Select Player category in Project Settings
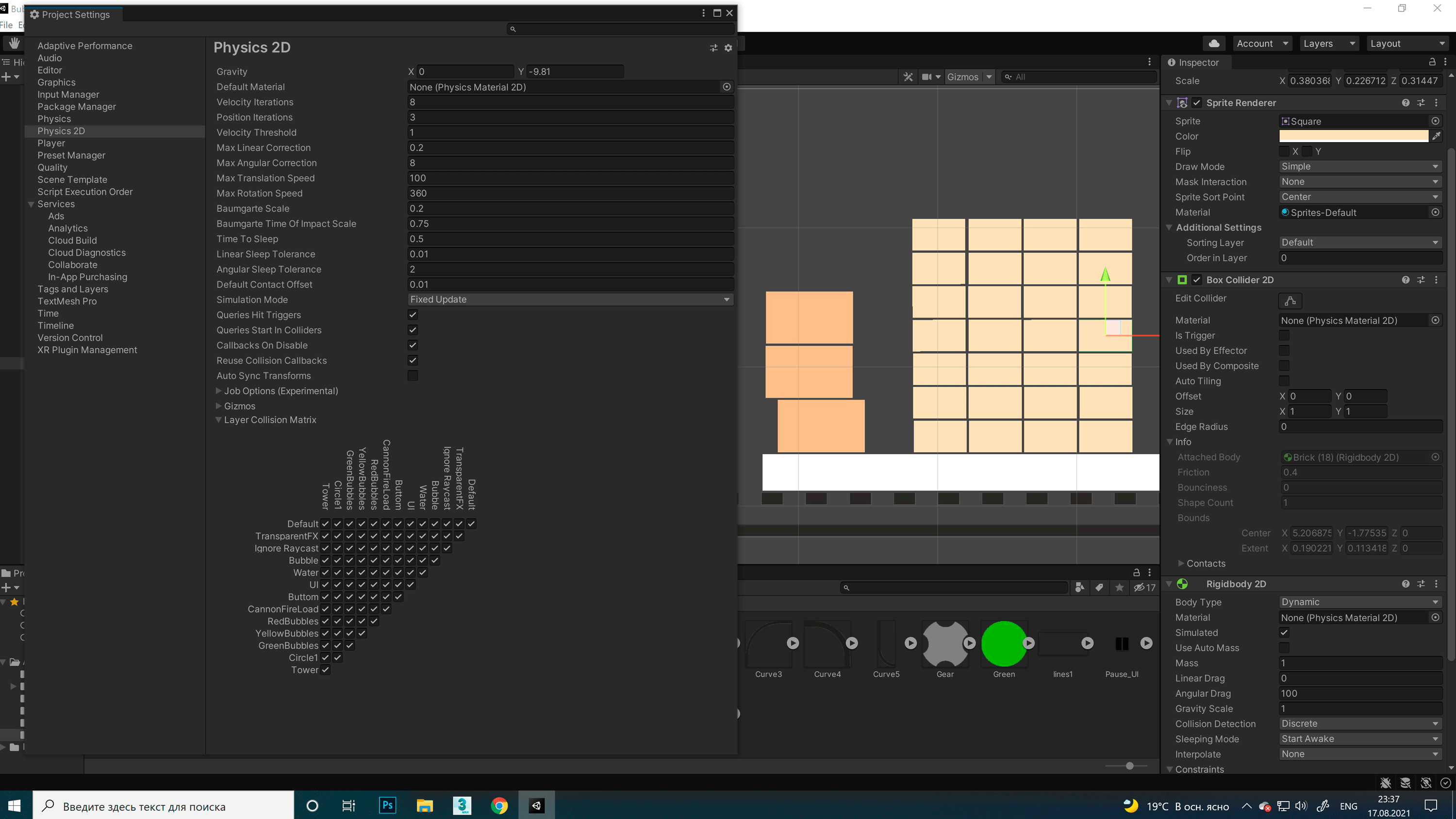The height and width of the screenshot is (819, 1456). point(51,143)
